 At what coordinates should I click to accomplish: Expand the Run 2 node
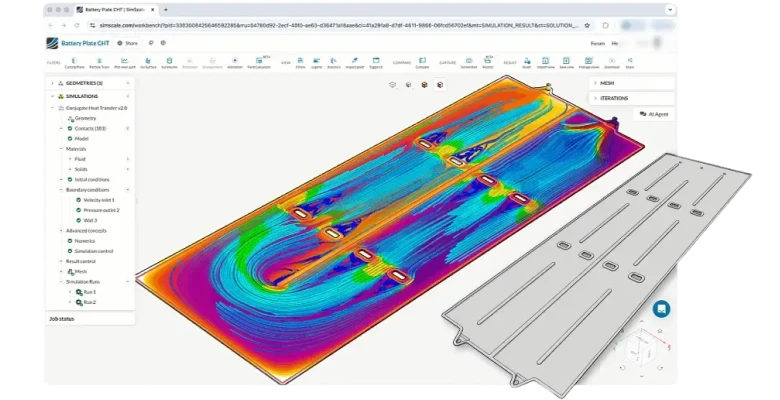tap(70, 302)
